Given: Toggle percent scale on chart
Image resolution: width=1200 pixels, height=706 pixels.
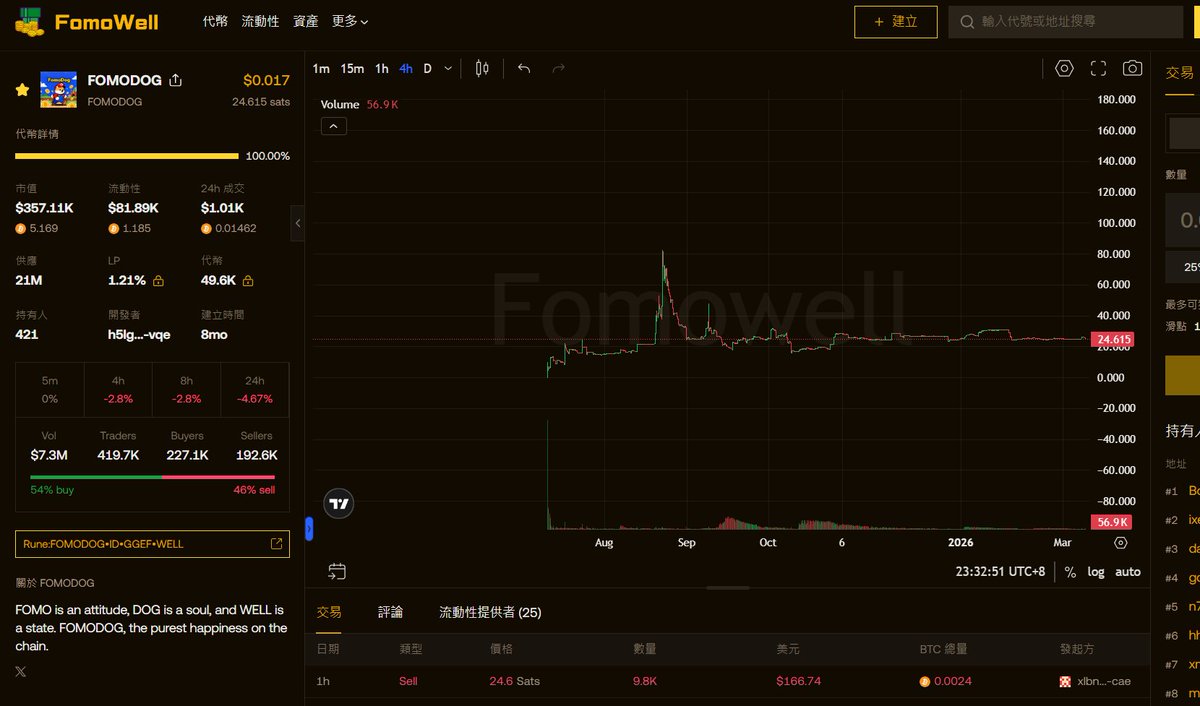Looking at the screenshot, I should (1070, 572).
